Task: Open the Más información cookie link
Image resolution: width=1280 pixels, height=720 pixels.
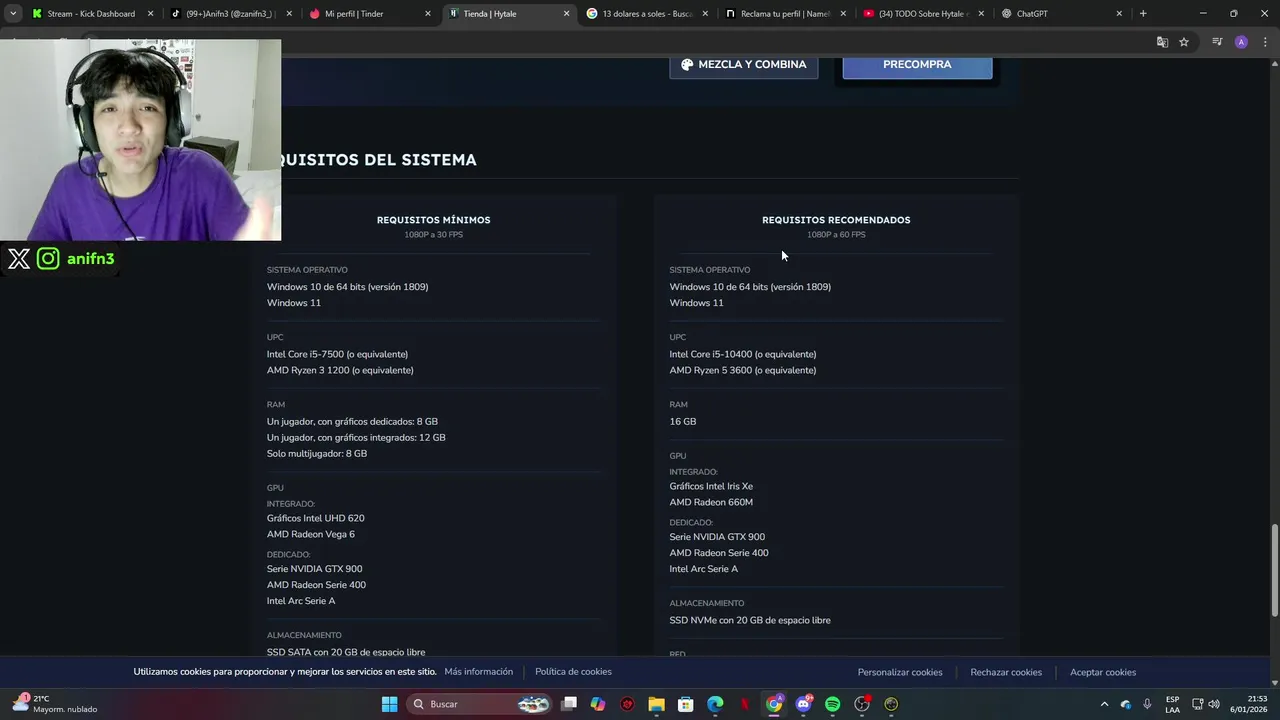Action: click(478, 672)
